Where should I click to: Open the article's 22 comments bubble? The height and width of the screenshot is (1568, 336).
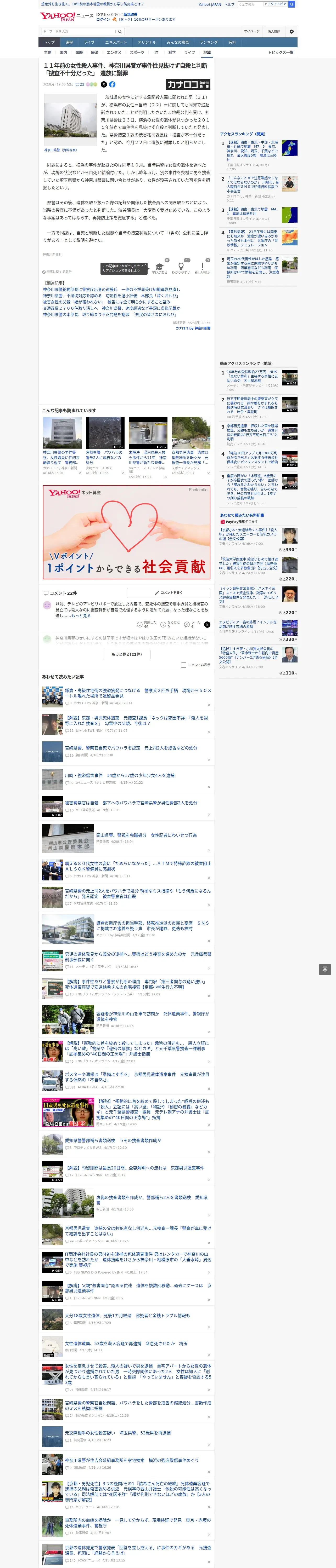tap(80, 85)
